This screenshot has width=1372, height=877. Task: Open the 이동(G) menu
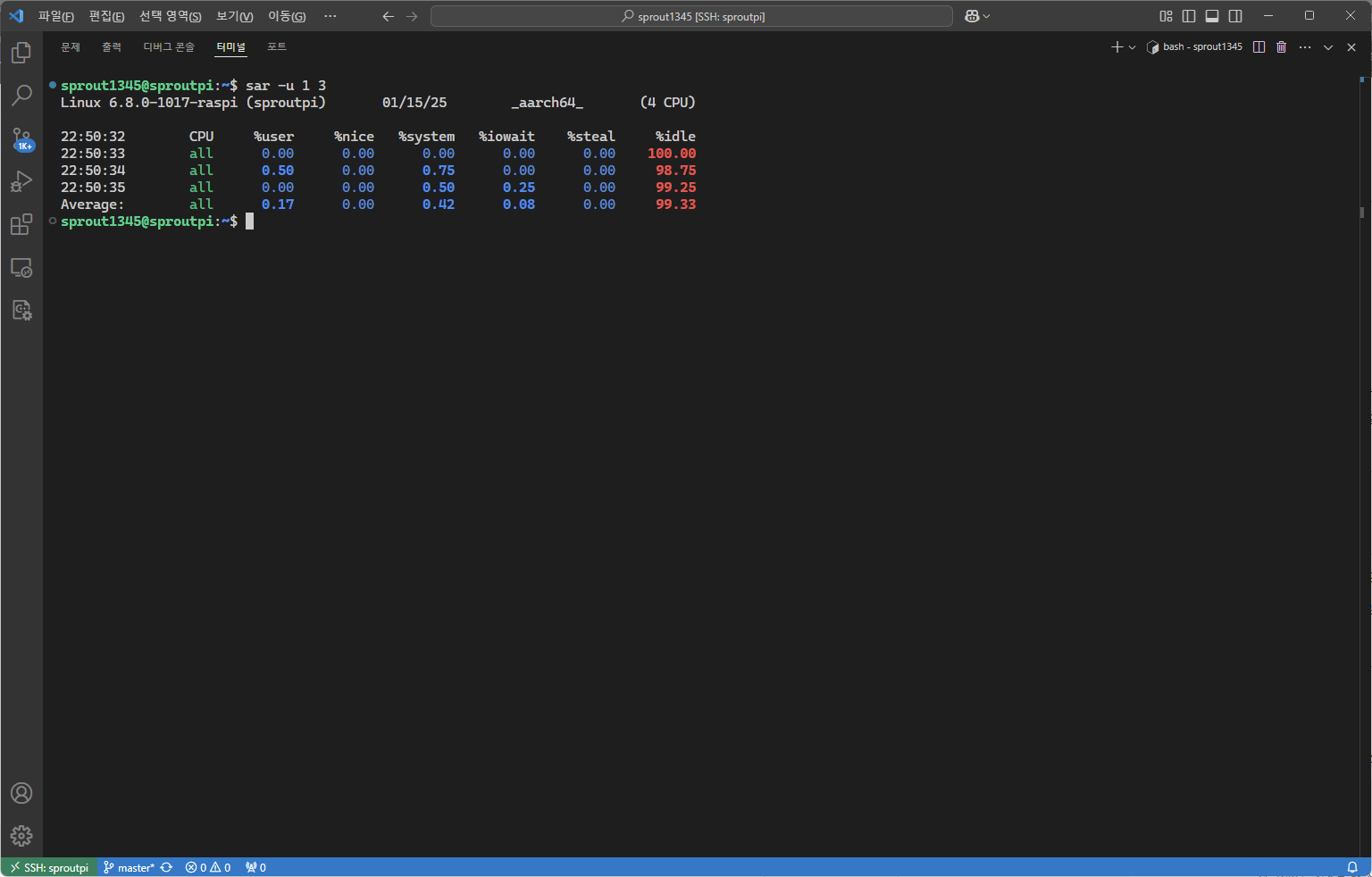[287, 16]
